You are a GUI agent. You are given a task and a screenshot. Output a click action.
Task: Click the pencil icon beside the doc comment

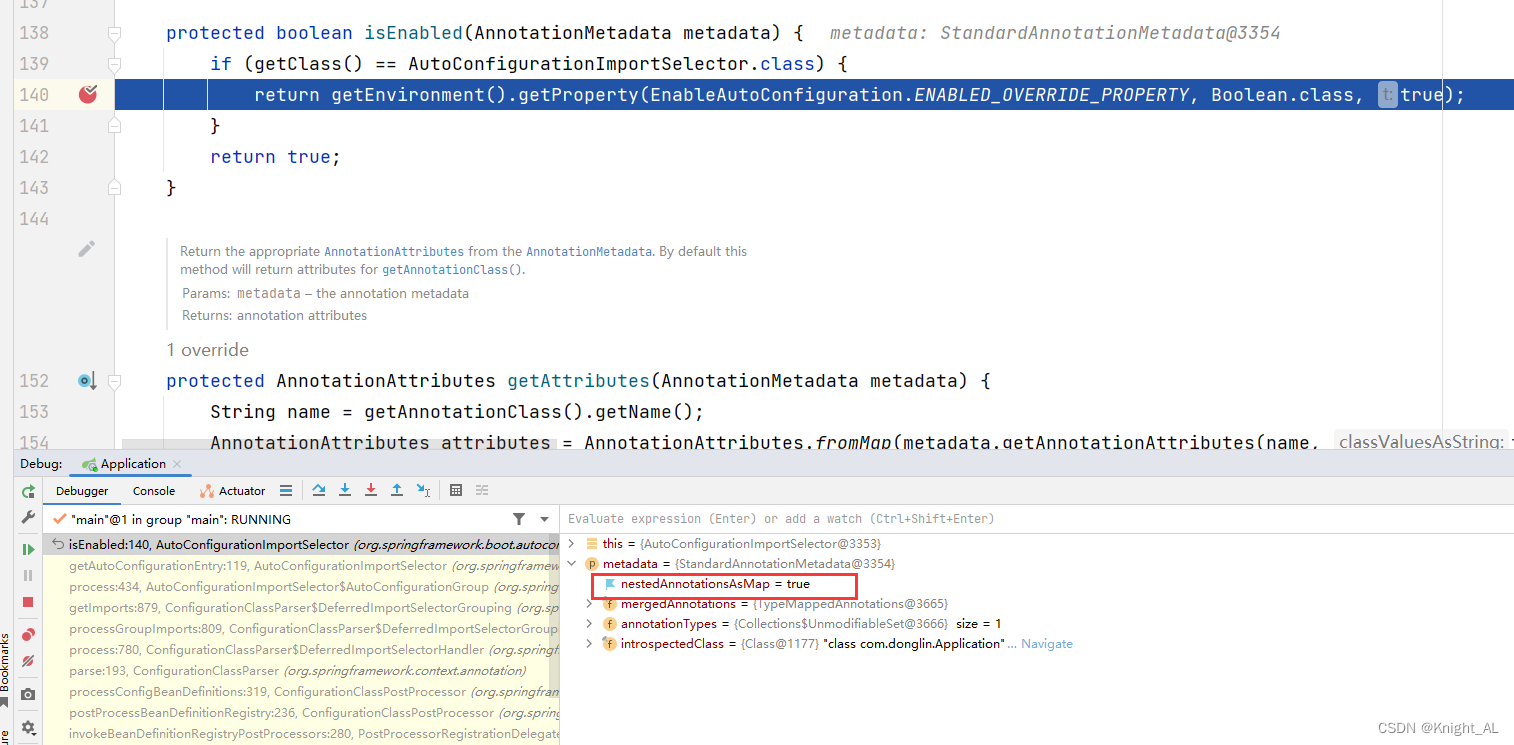click(86, 249)
